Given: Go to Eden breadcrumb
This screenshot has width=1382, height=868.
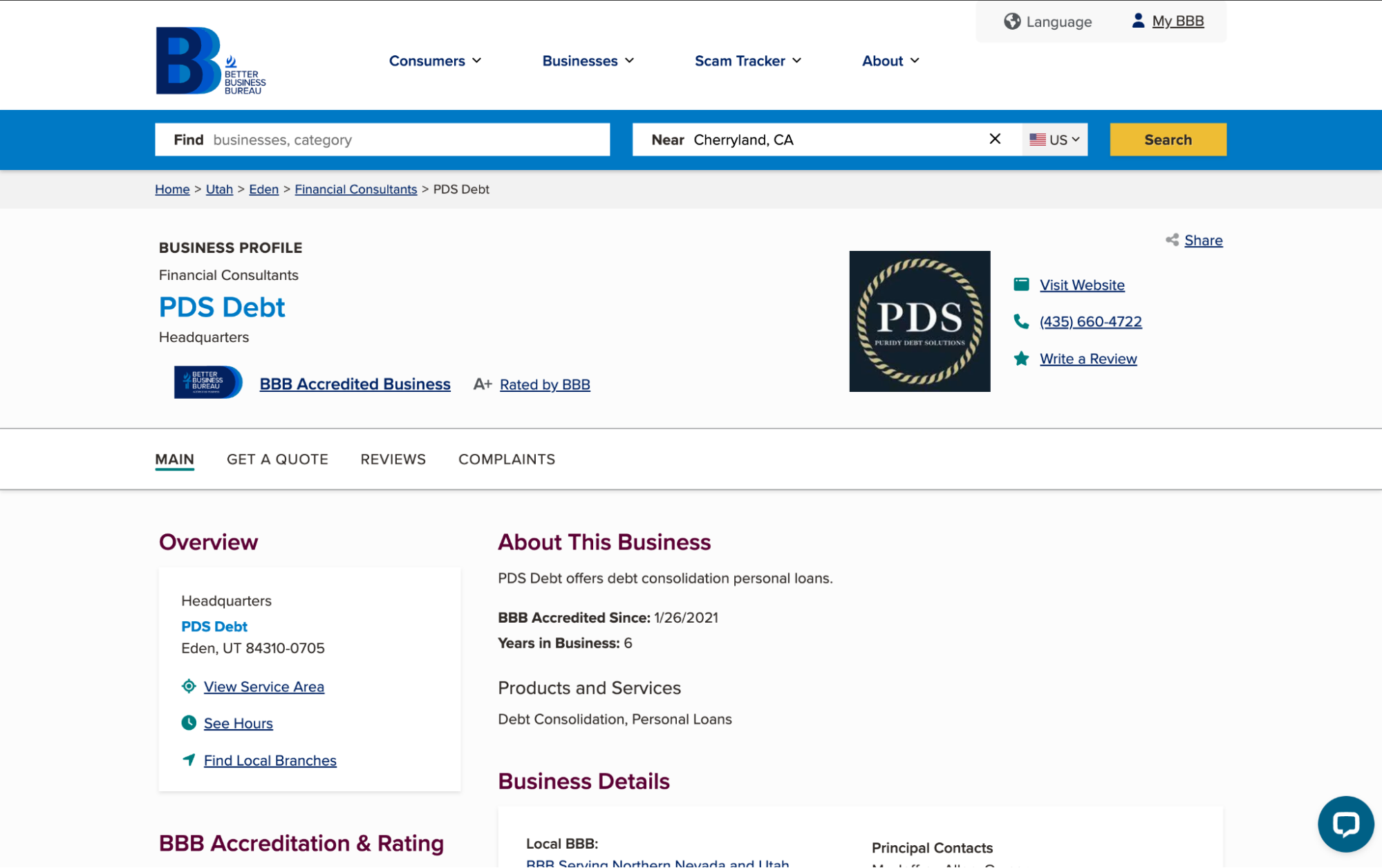Looking at the screenshot, I should [263, 189].
